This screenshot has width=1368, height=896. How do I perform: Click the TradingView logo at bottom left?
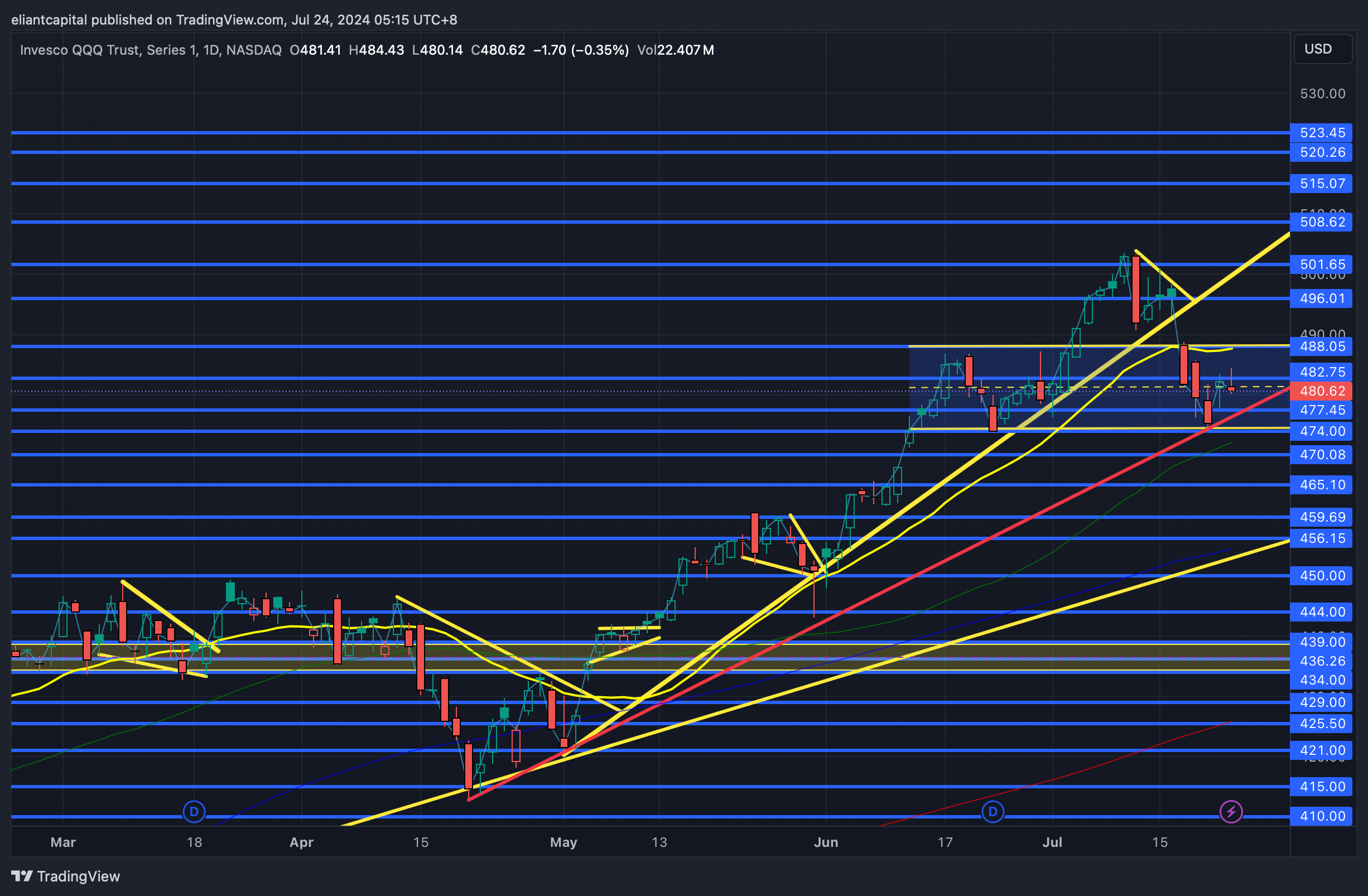coord(65,876)
